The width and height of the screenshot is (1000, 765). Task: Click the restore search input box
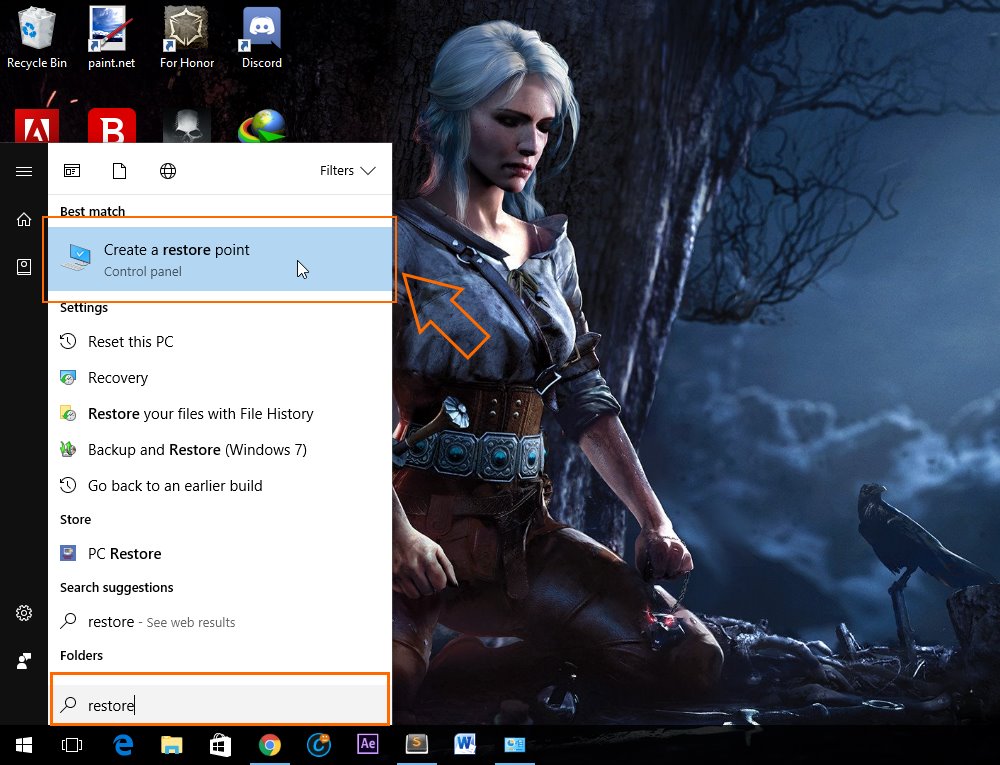(220, 705)
